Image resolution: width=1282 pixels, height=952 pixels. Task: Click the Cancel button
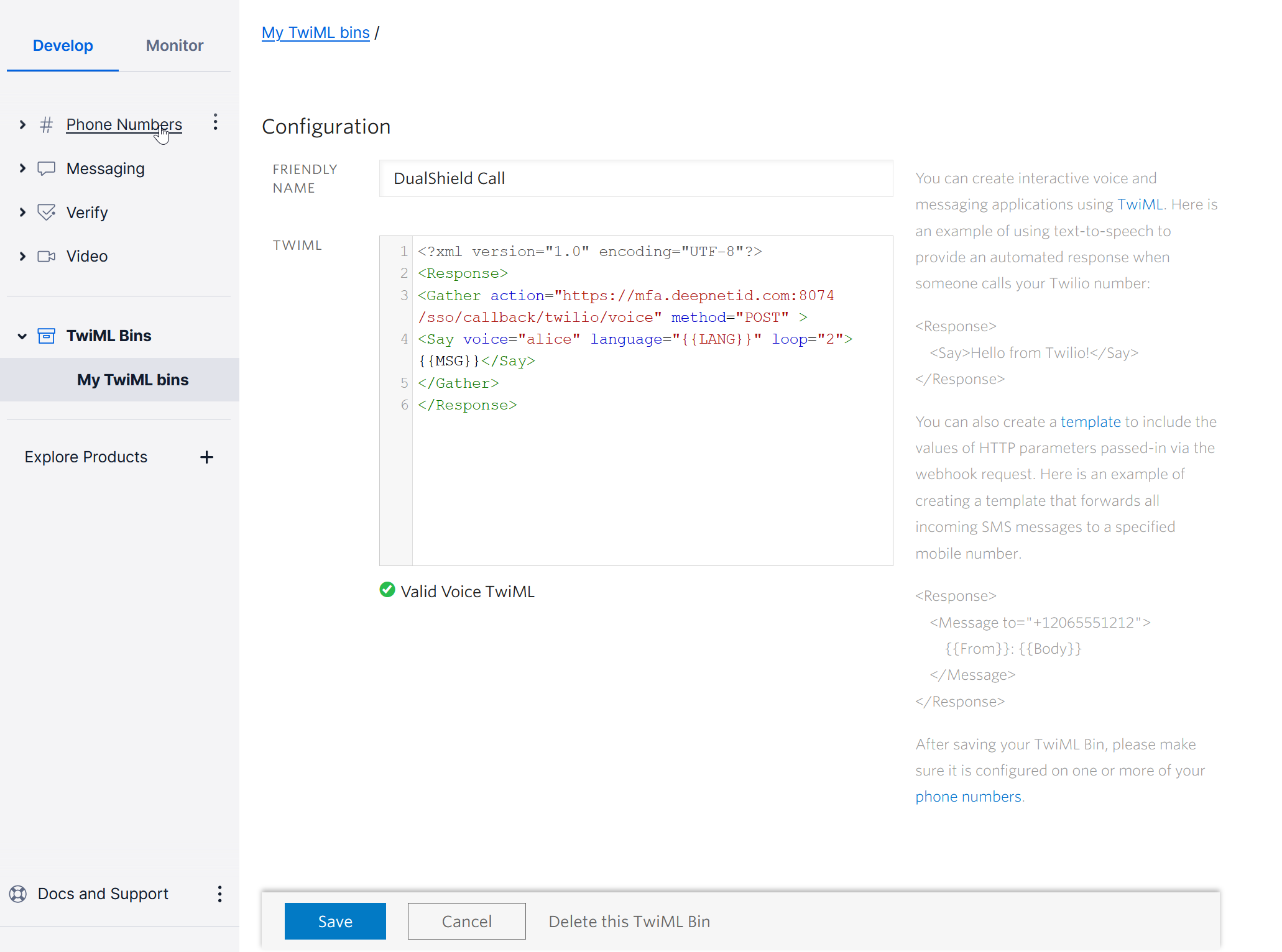(466, 921)
